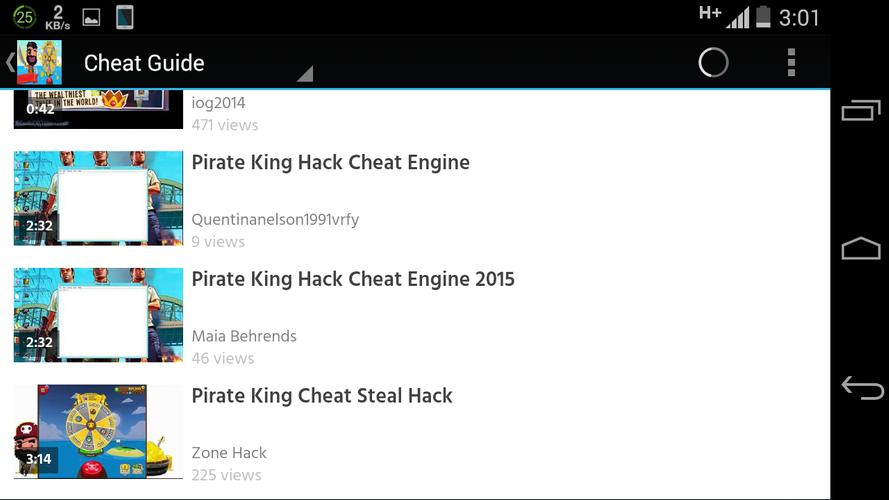
Task: Tap the phone icon in status bar
Action: [x=125, y=17]
